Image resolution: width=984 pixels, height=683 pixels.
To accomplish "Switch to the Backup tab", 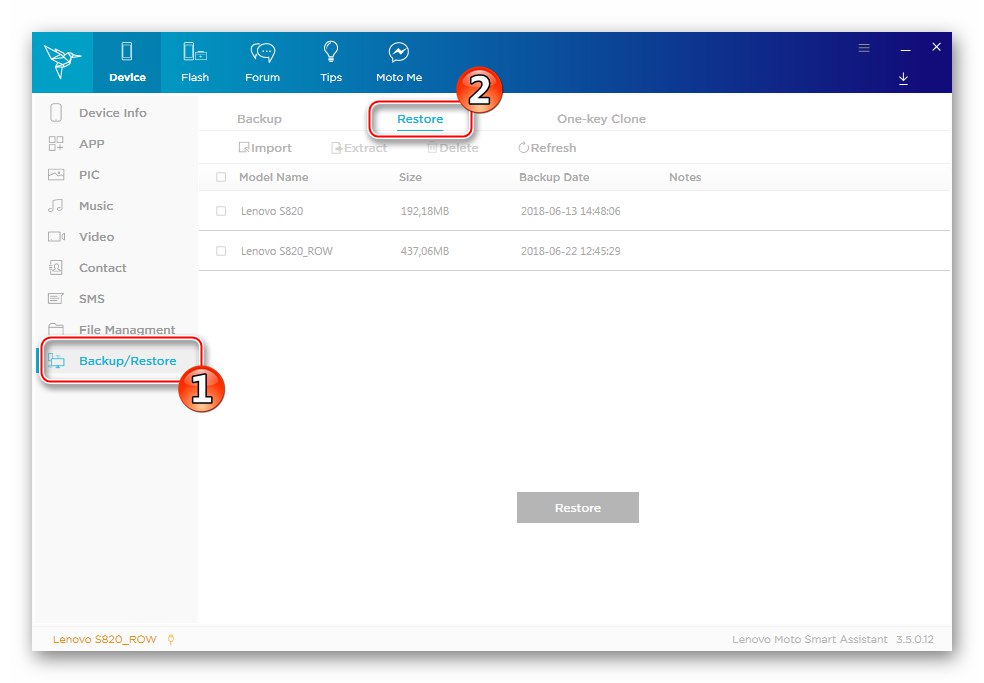I will [x=259, y=118].
